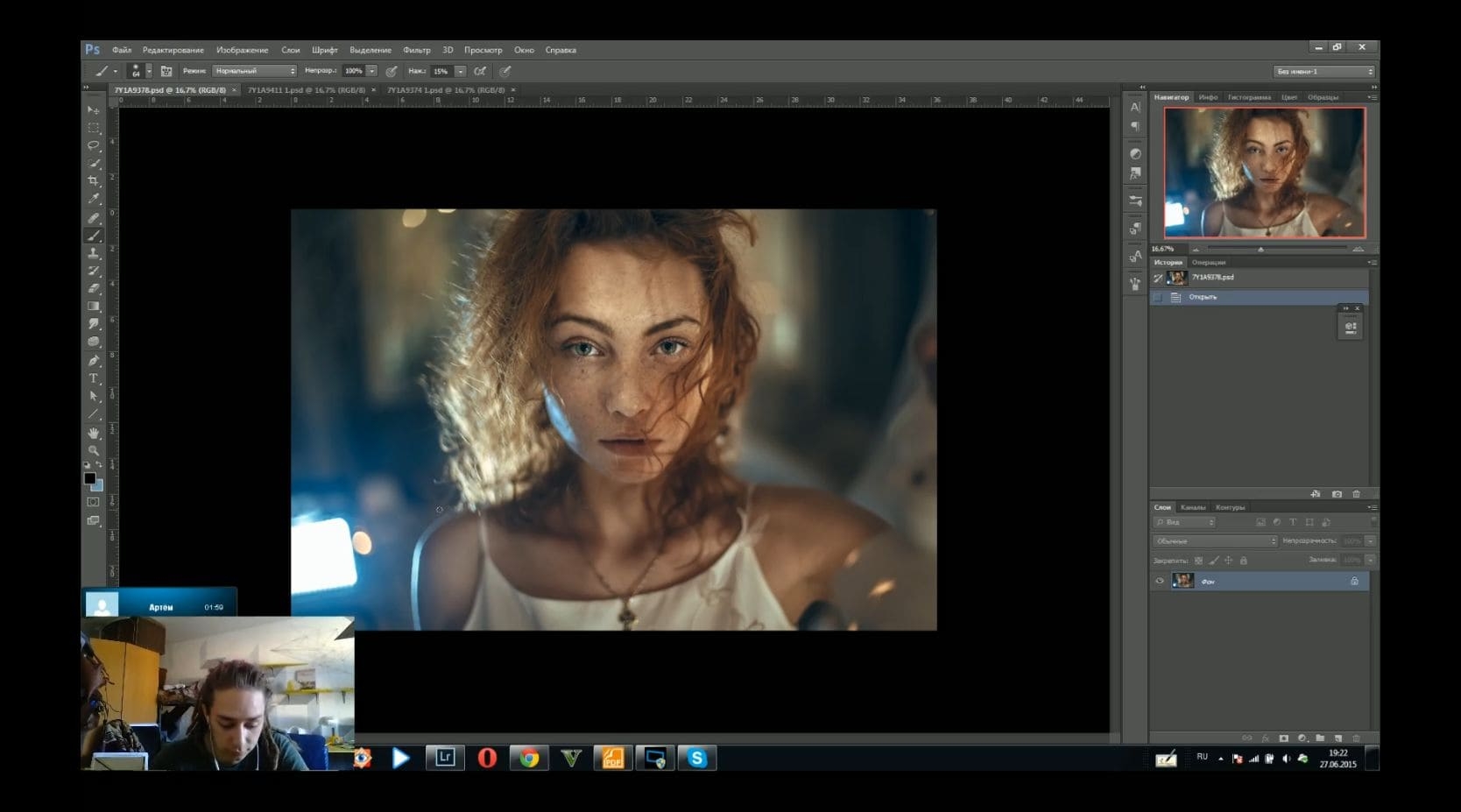Open the Файл menu
Image resolution: width=1461 pixels, height=812 pixels.
click(122, 50)
